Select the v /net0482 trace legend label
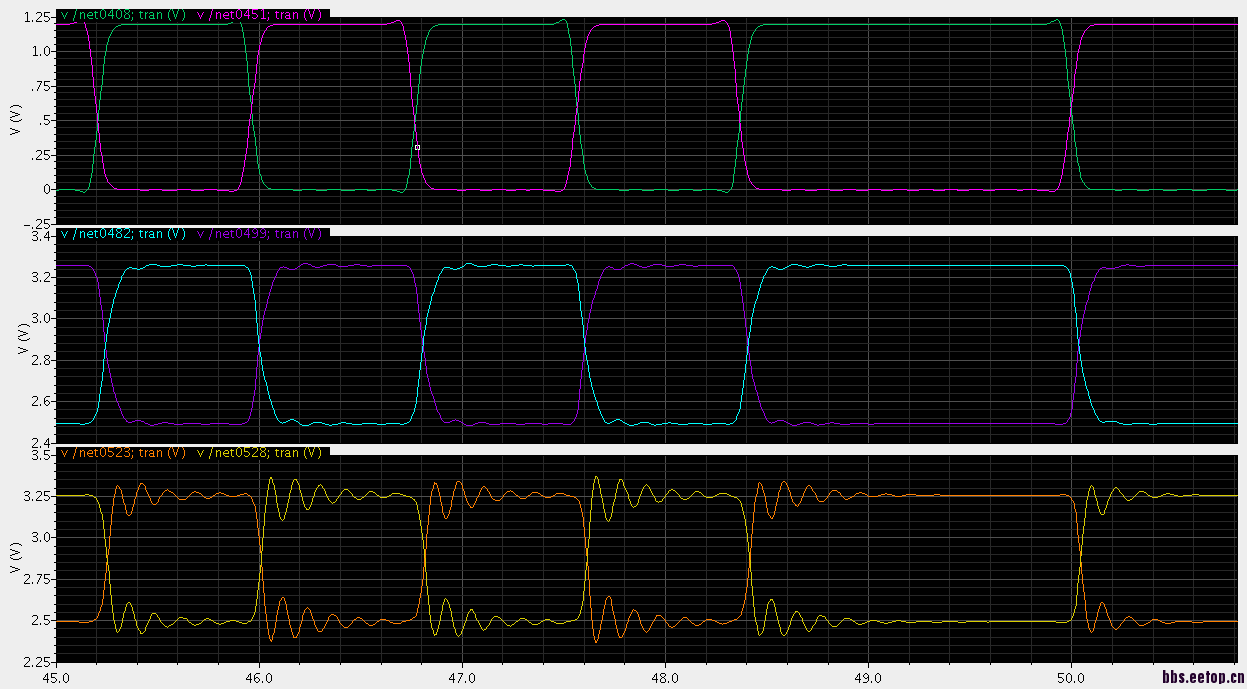The image size is (1247, 689). point(123,233)
